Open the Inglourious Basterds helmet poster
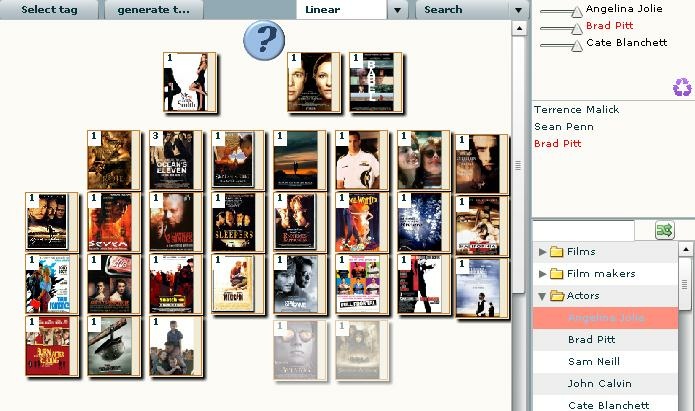The height and width of the screenshot is (411, 695). tap(114, 346)
